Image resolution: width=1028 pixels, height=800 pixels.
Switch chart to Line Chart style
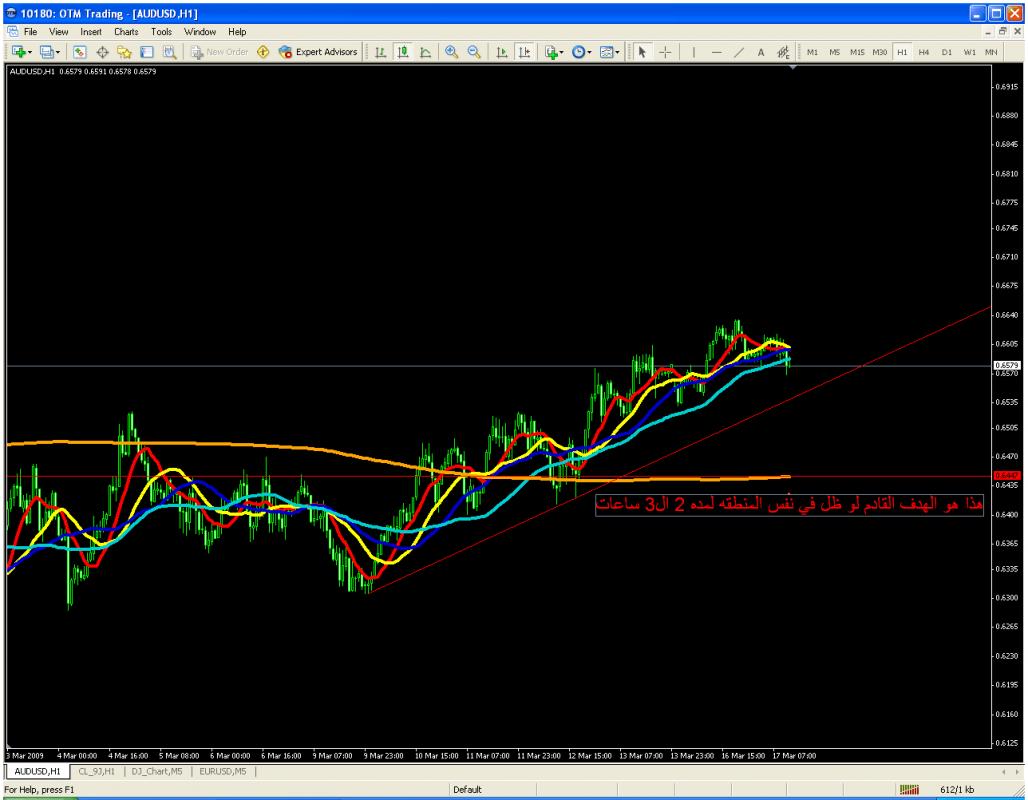point(425,52)
